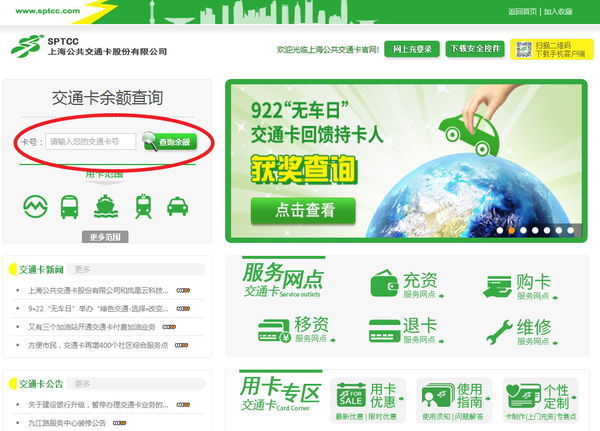Click the magnifier icon on 查询余额 button
This screenshot has width=600, height=431.
[x=150, y=140]
